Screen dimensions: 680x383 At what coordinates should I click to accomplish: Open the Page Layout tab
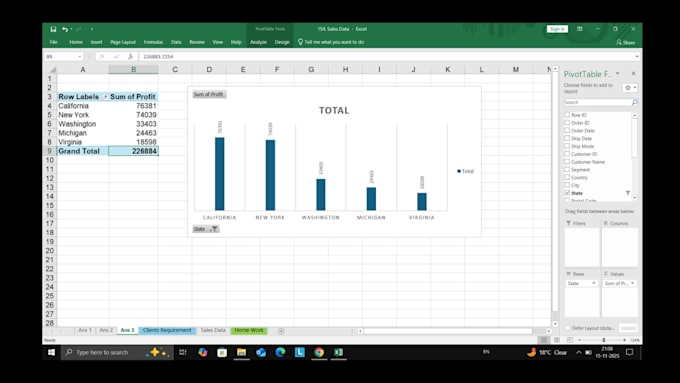123,42
